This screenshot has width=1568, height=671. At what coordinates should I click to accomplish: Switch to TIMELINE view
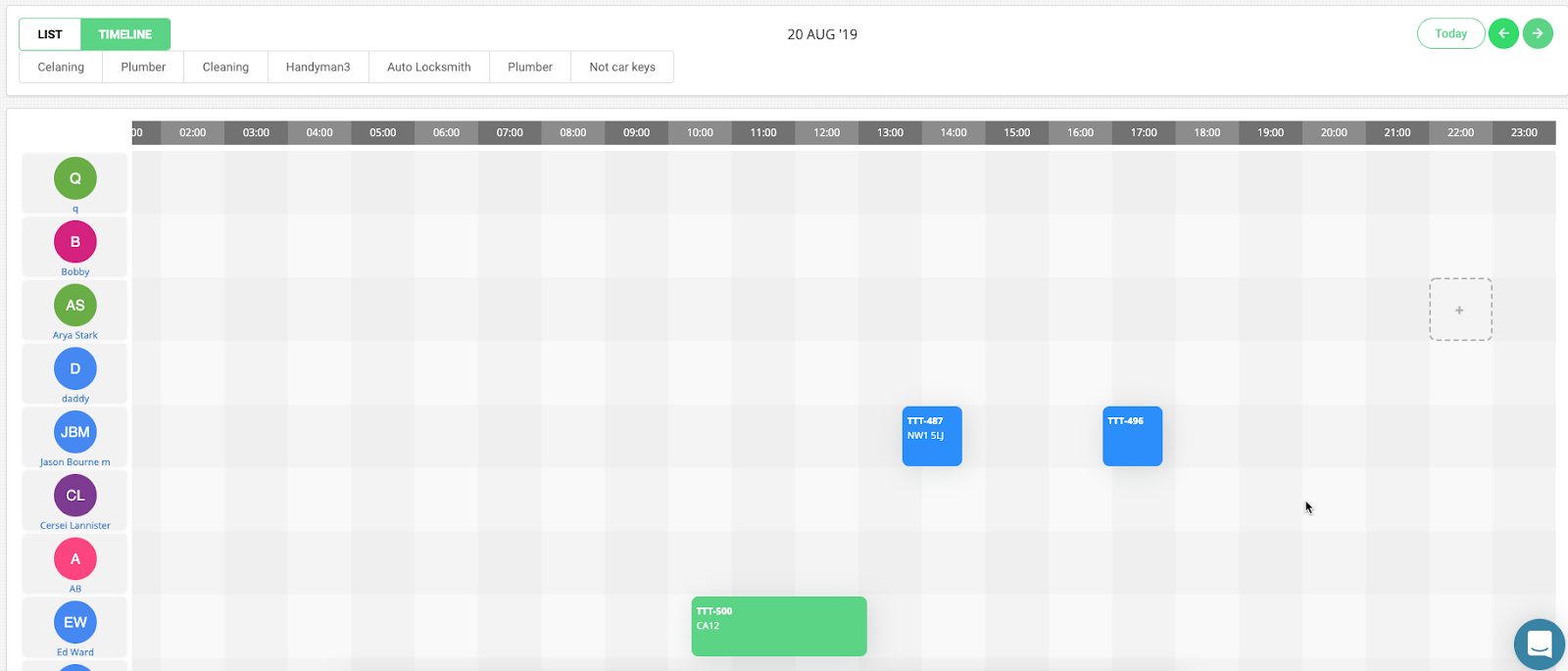tap(125, 34)
